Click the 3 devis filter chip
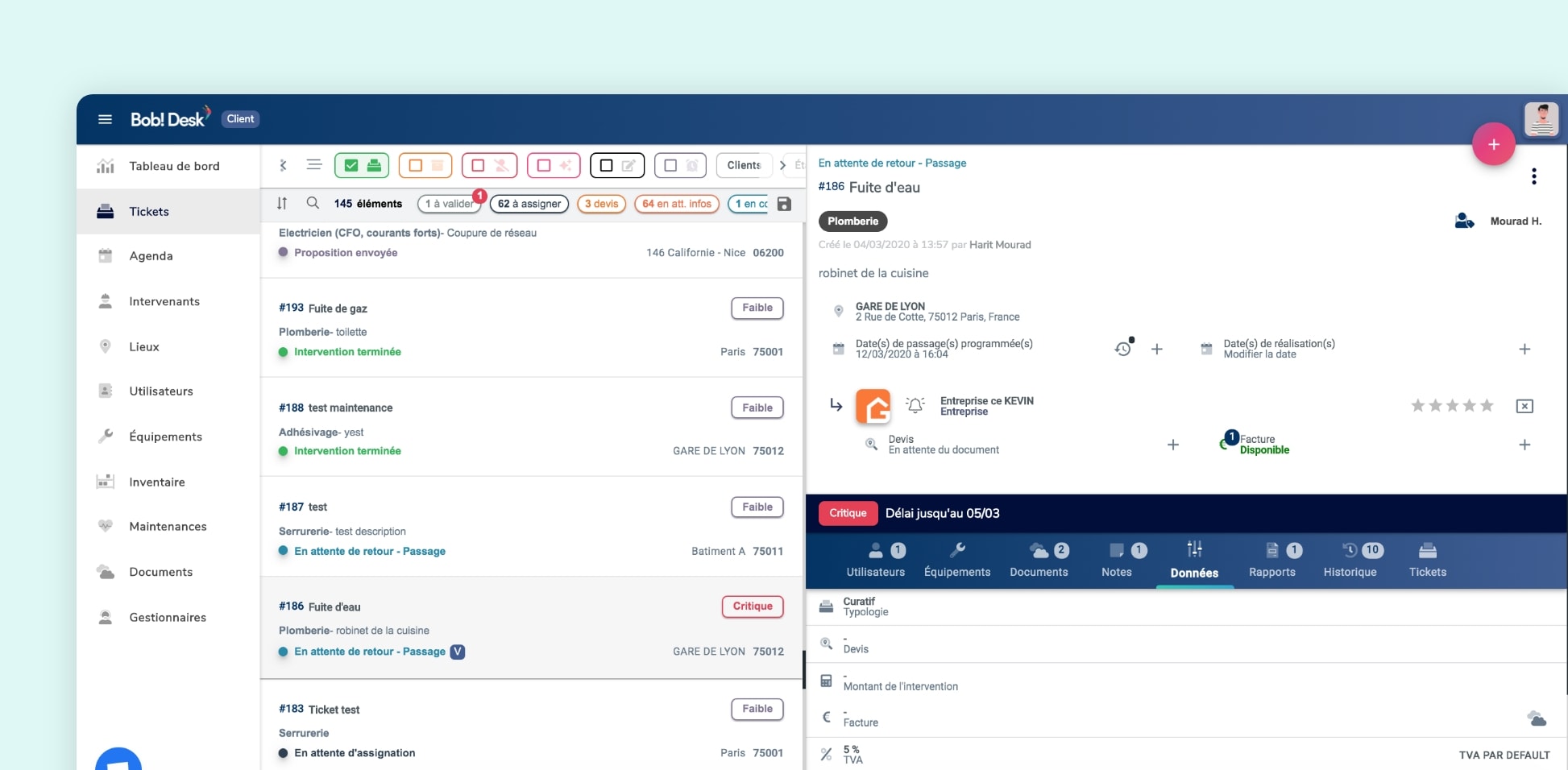 point(601,204)
